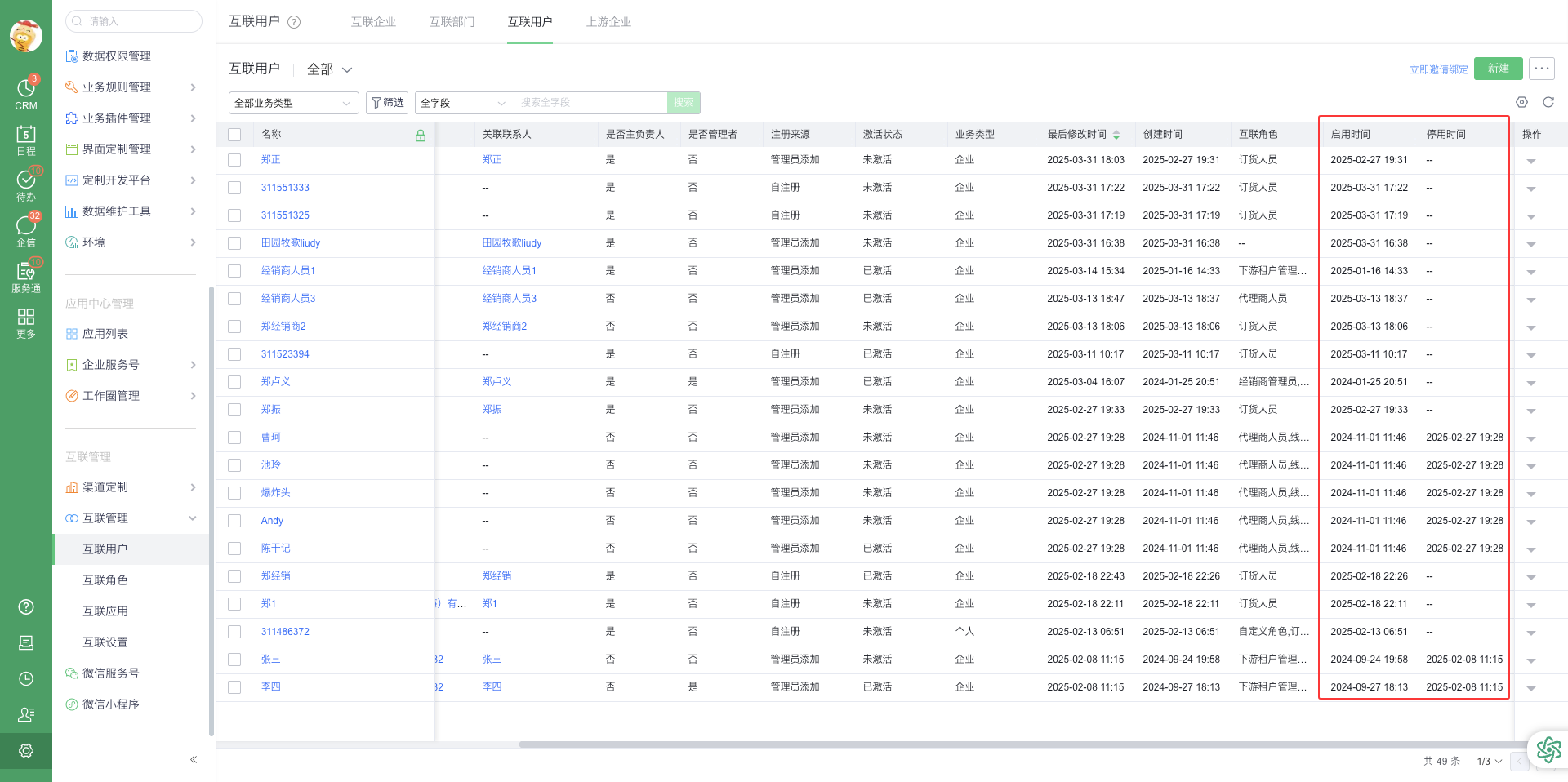Screen dimensions: 1568x782
Task: Open the 更多 apps grid icon
Action: (x=26, y=322)
